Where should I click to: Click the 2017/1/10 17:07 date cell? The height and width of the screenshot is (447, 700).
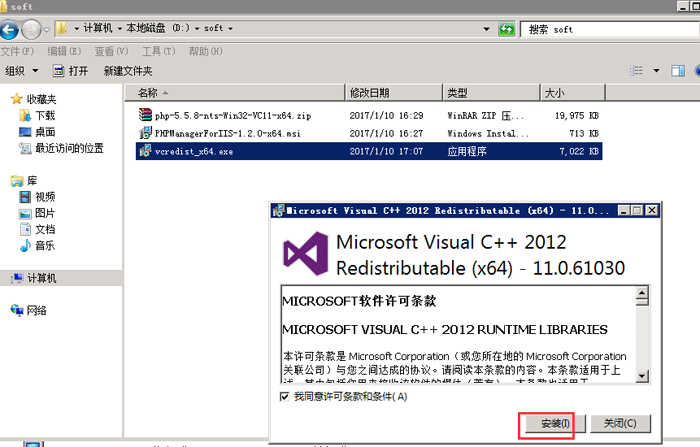(x=386, y=151)
